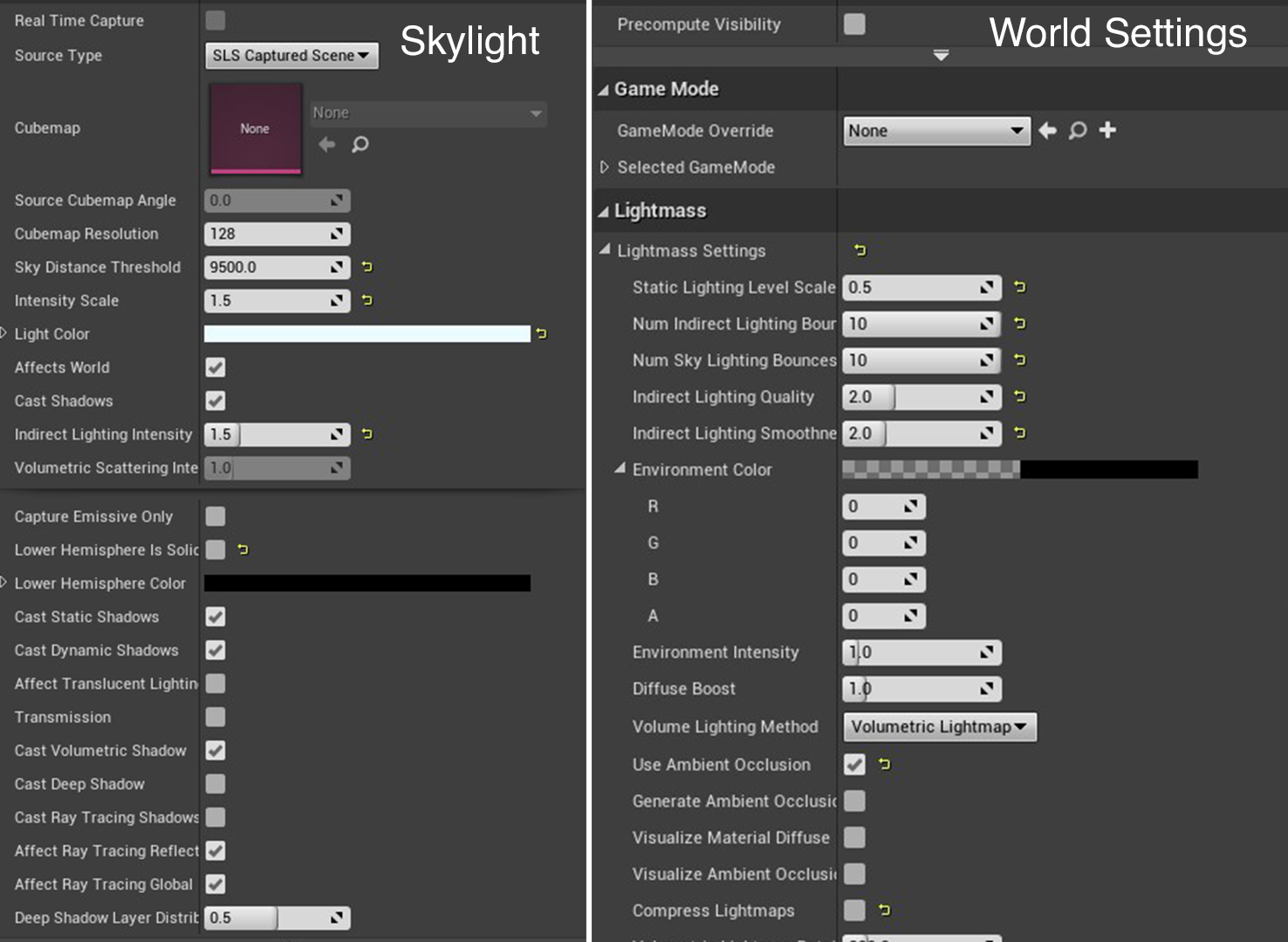
Task: Reset Lightmass Settings to defaults
Action: [860, 250]
